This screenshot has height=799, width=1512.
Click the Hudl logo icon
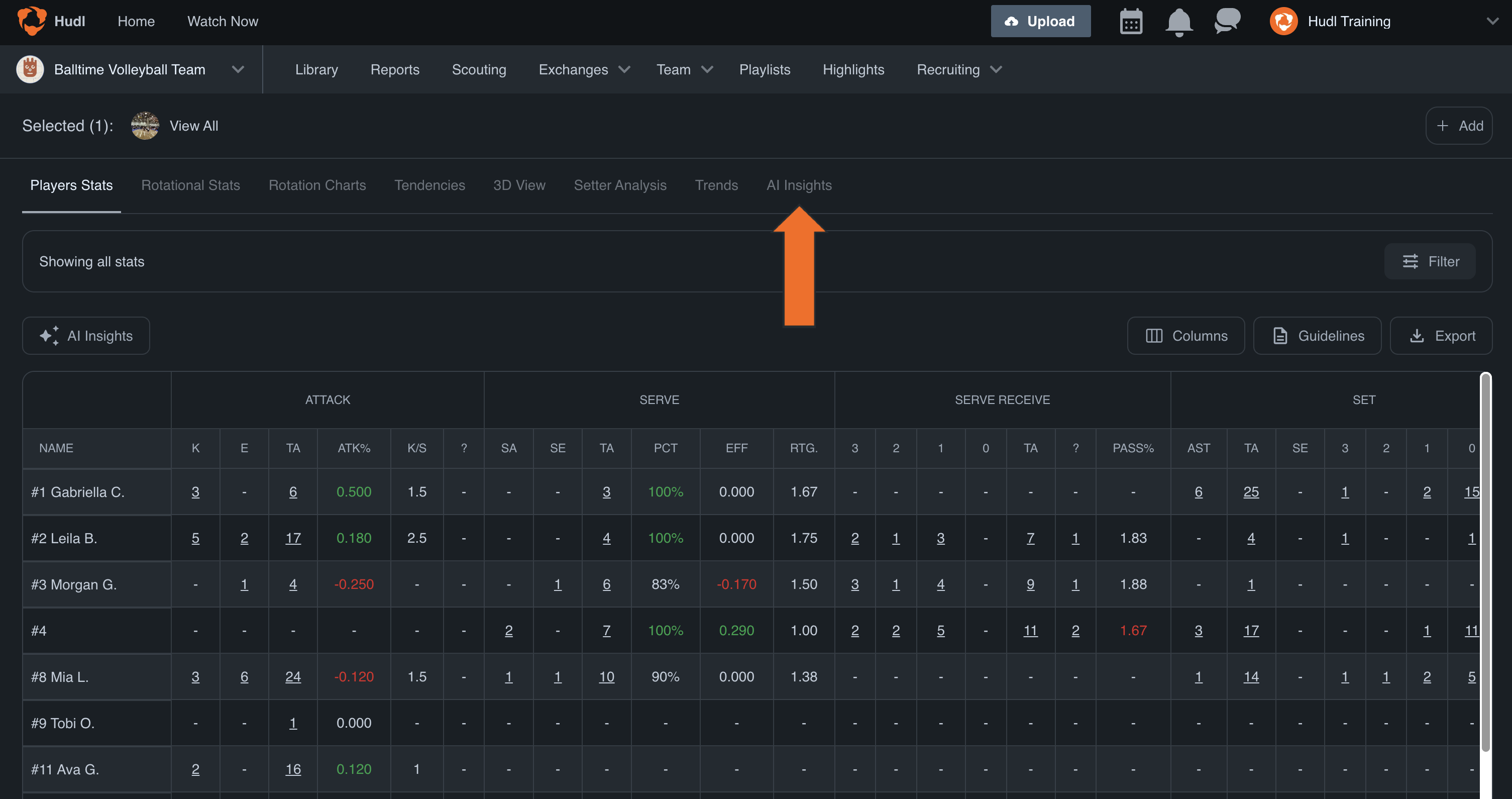tap(31, 21)
